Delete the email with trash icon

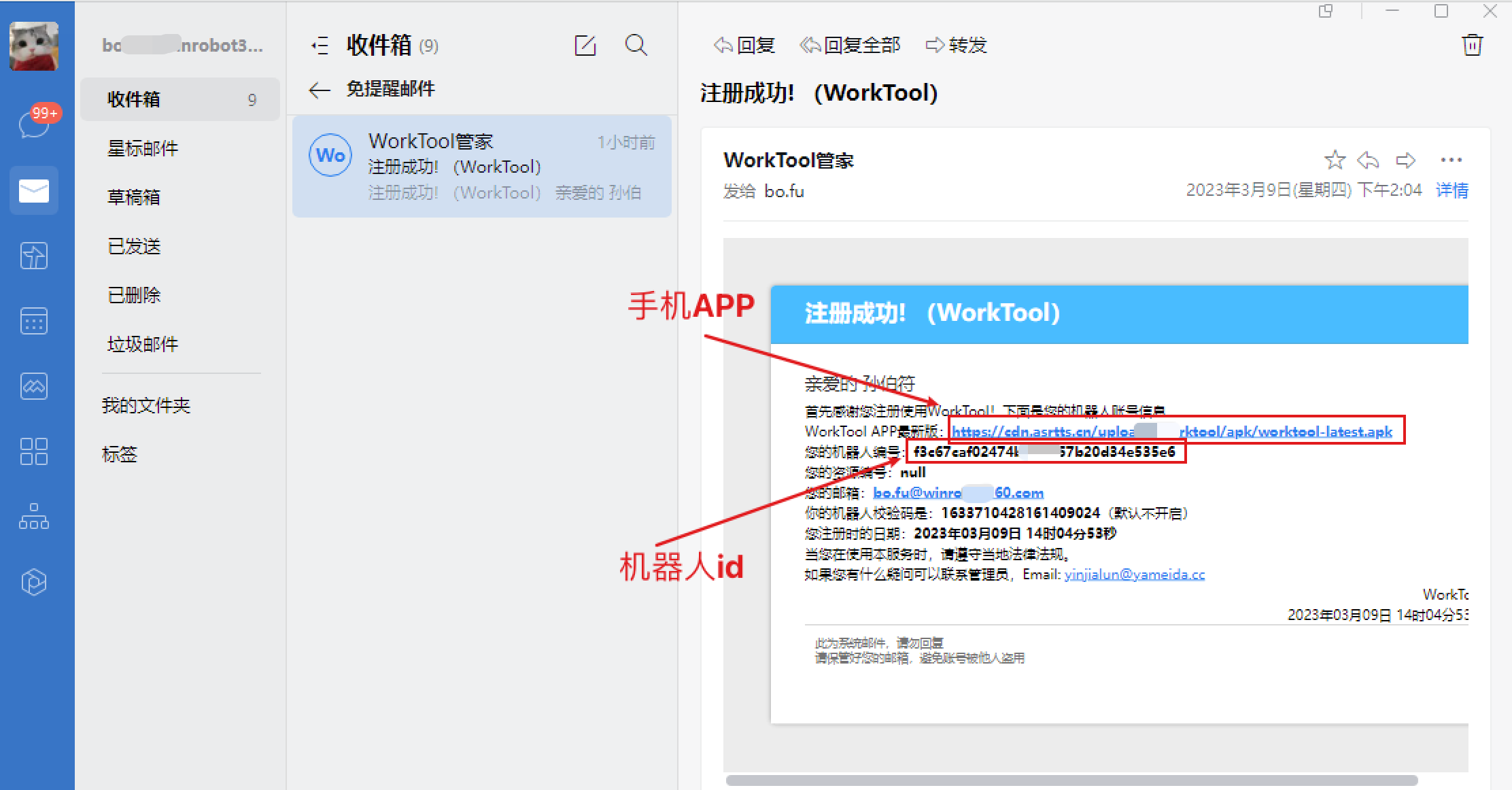click(x=1472, y=45)
